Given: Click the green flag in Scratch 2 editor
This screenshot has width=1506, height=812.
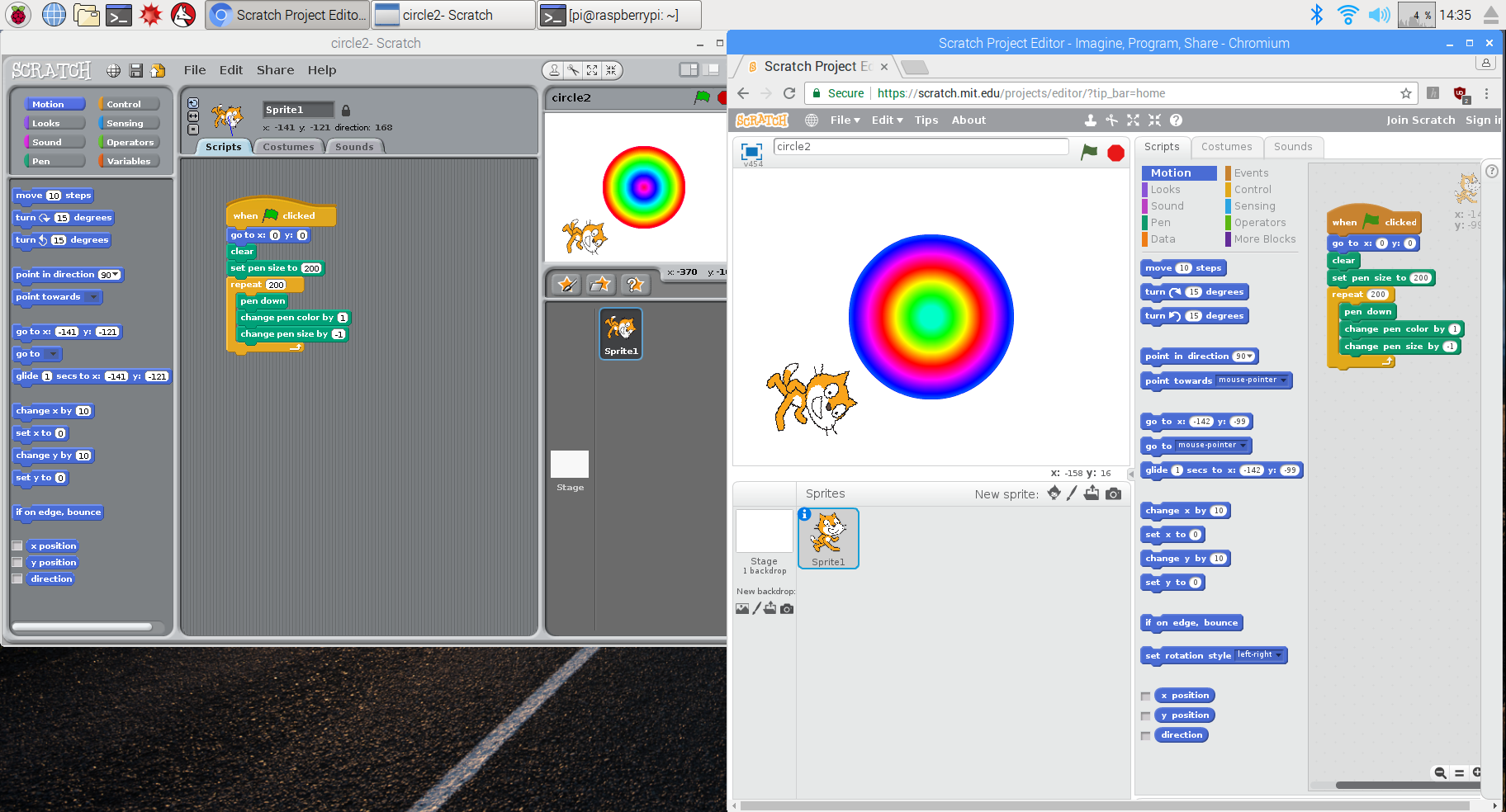Looking at the screenshot, I should click(1089, 152).
